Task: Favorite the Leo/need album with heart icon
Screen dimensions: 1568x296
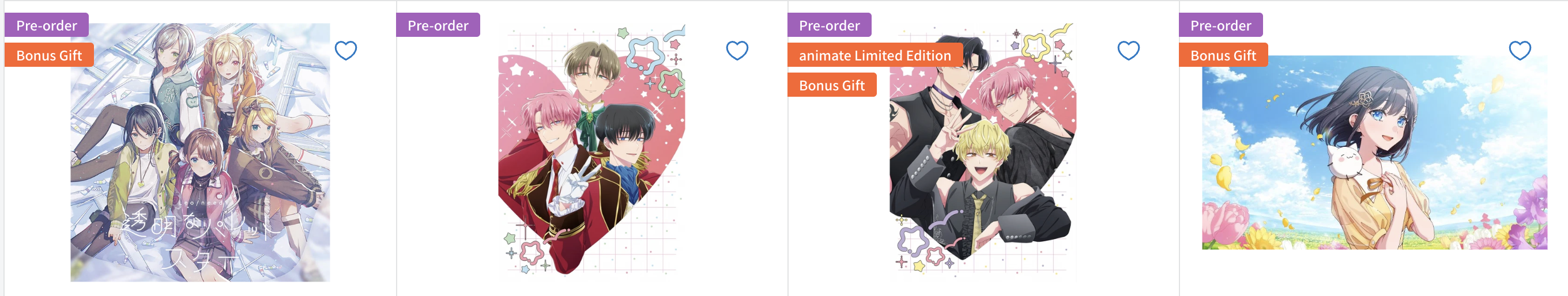Action: coord(346,51)
